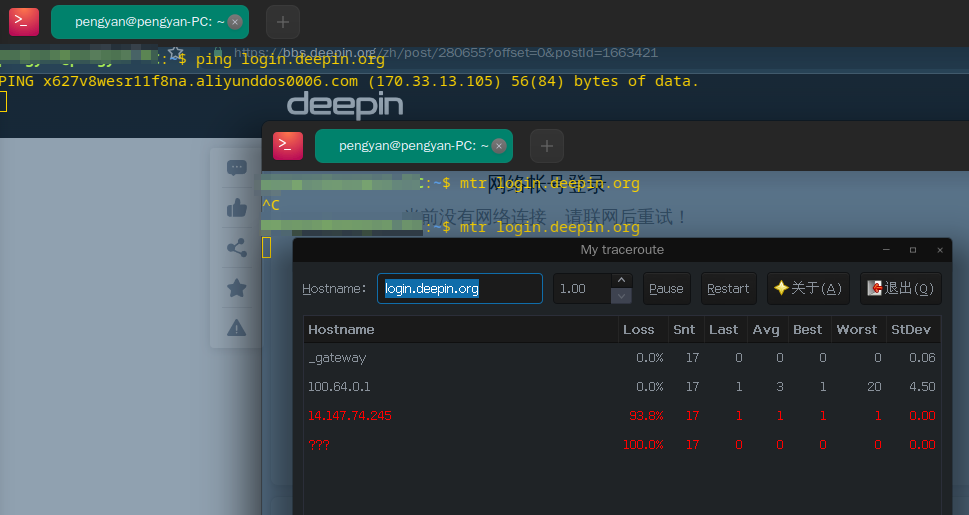Viewport: 969px width, 515px height.
Task: Click the Hostname input field in My traceroute
Action: pos(460,289)
